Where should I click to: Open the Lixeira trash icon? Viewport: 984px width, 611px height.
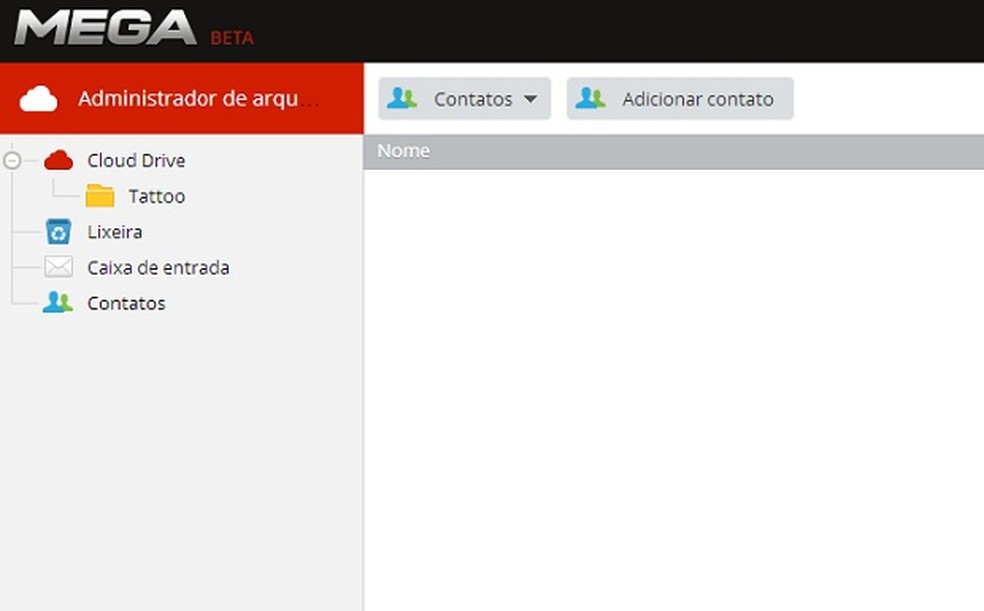[x=56, y=231]
